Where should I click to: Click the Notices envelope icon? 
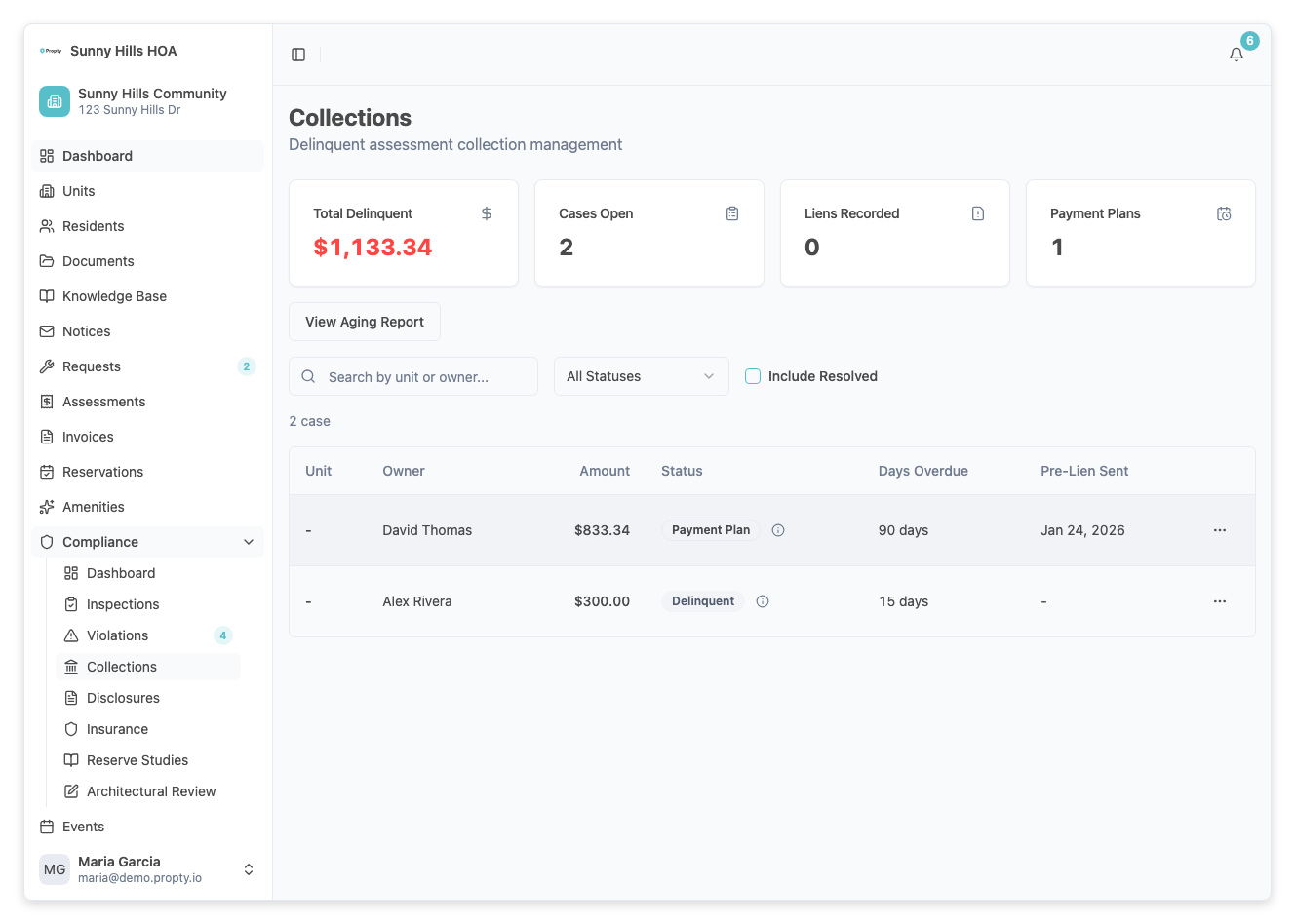[47, 331]
